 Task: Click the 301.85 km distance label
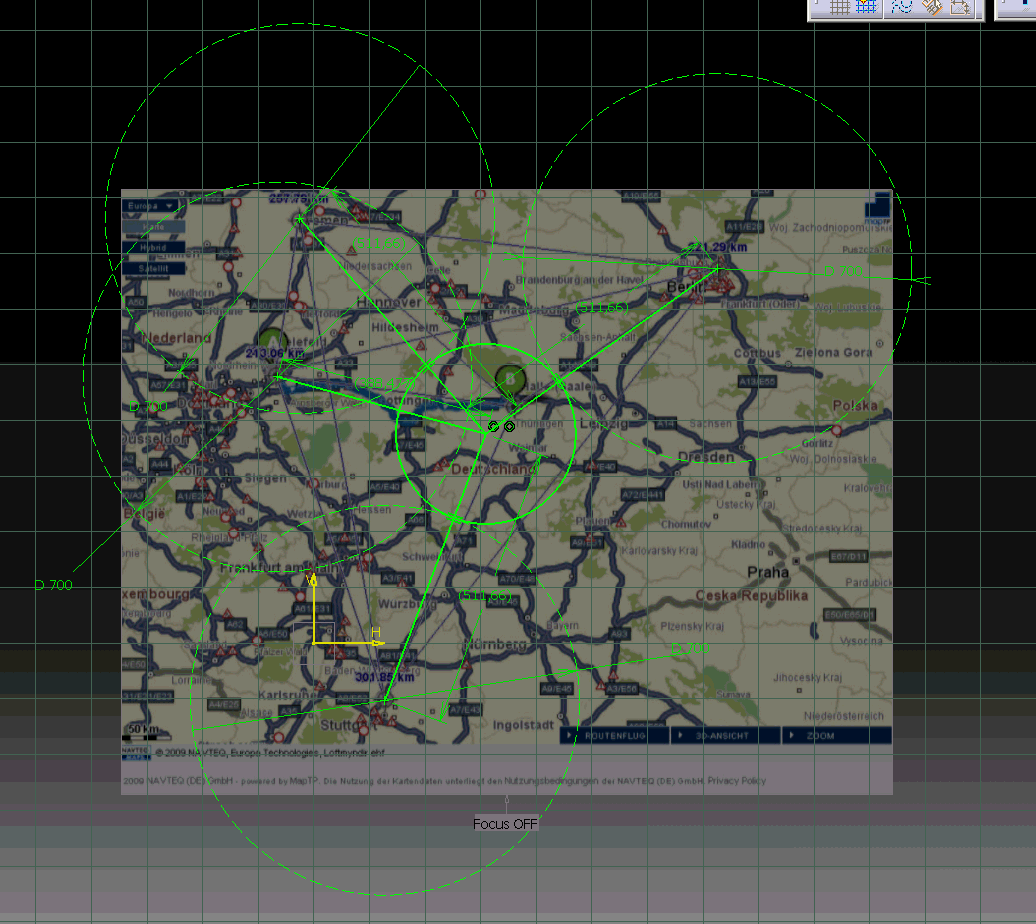(x=385, y=677)
